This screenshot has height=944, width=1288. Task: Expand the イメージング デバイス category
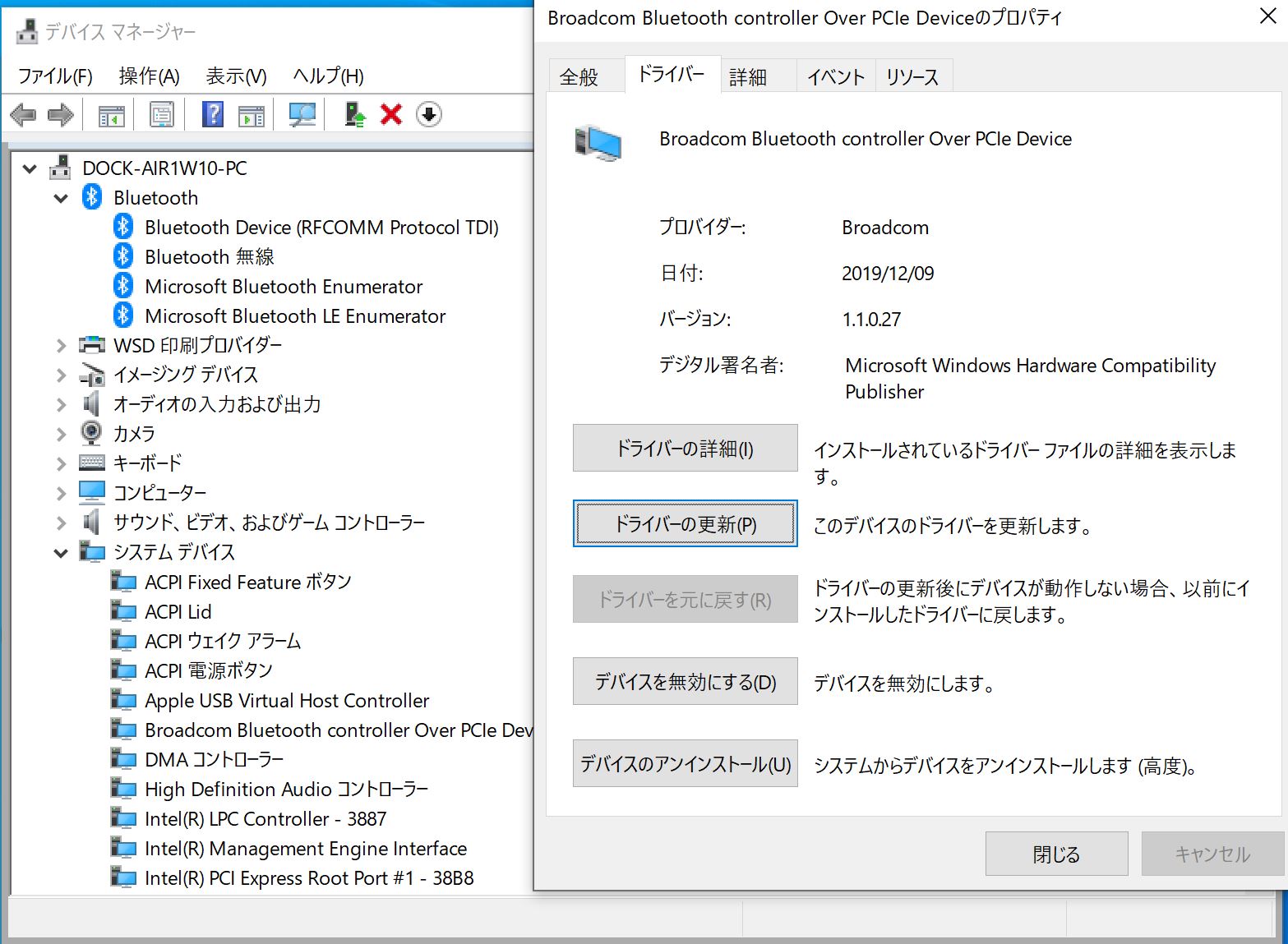tap(61, 375)
